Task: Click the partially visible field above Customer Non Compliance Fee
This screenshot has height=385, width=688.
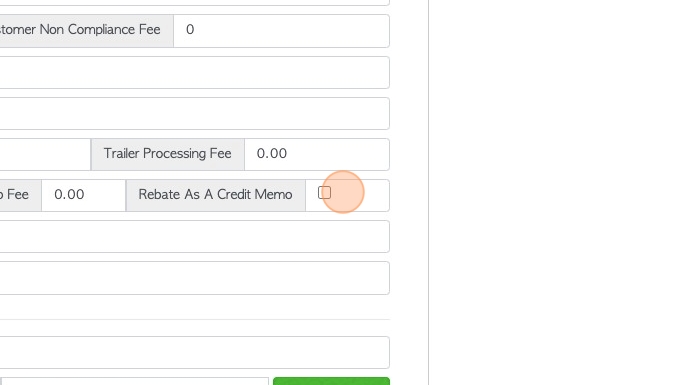Action: (x=194, y=3)
